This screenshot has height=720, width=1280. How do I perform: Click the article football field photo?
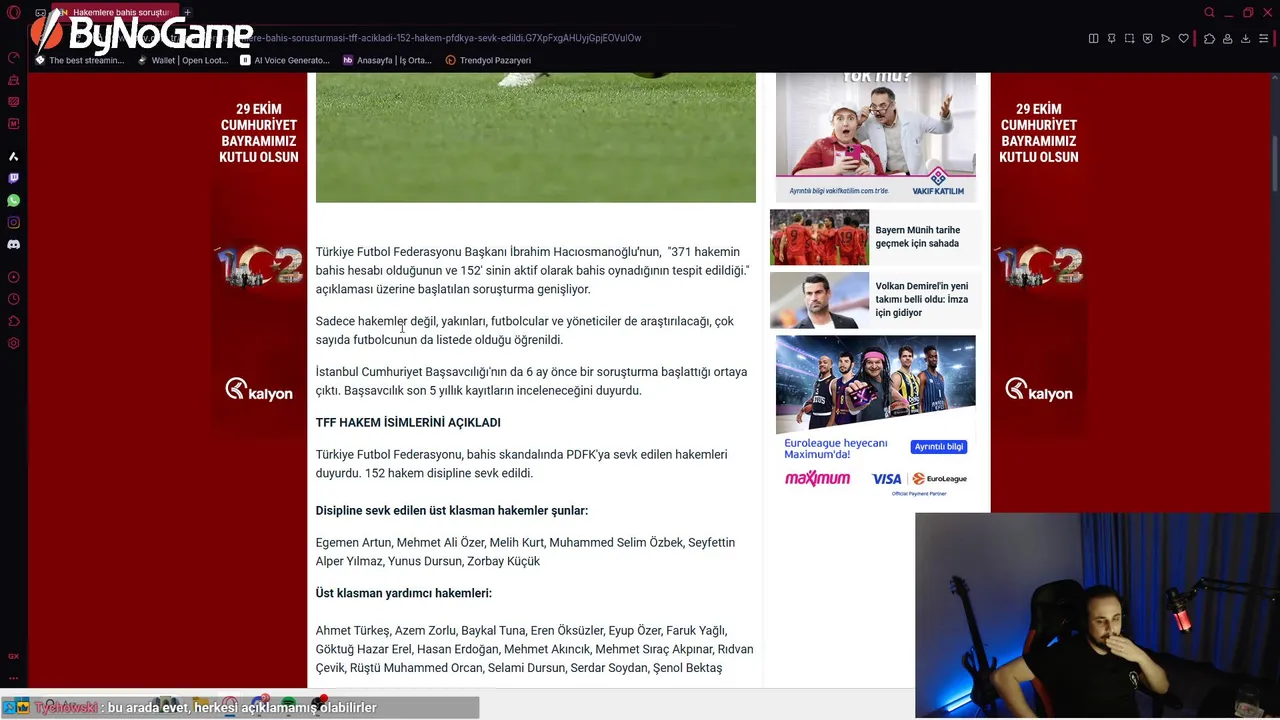pyautogui.click(x=536, y=137)
